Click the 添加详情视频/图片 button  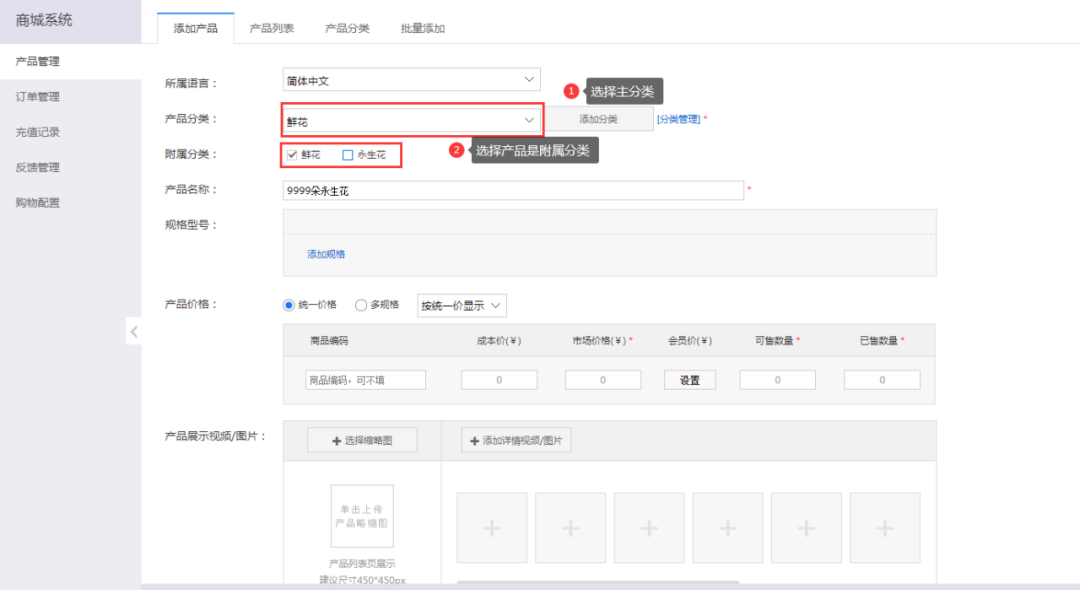516,440
